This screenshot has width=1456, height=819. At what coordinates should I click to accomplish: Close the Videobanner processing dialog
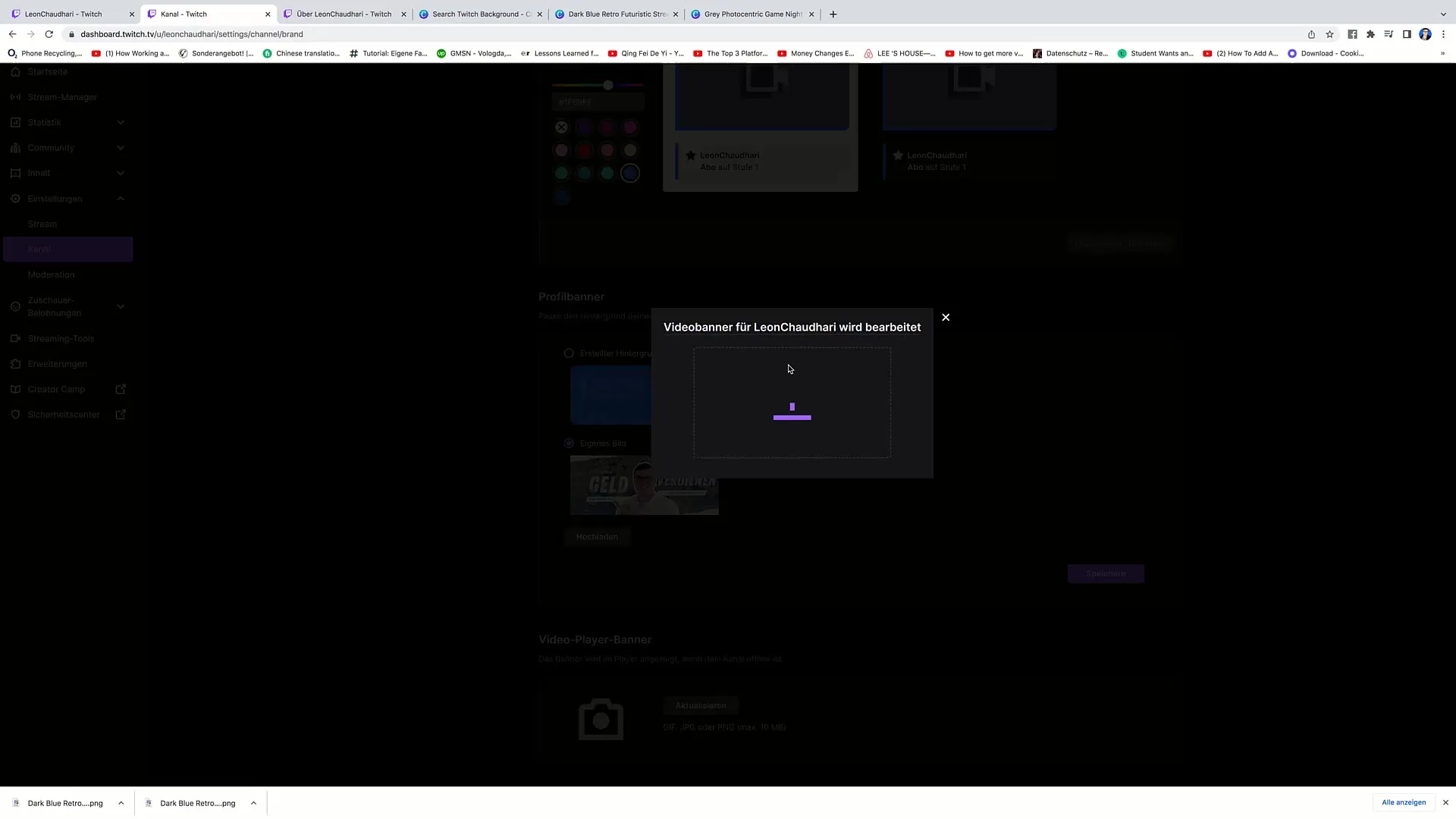[945, 317]
